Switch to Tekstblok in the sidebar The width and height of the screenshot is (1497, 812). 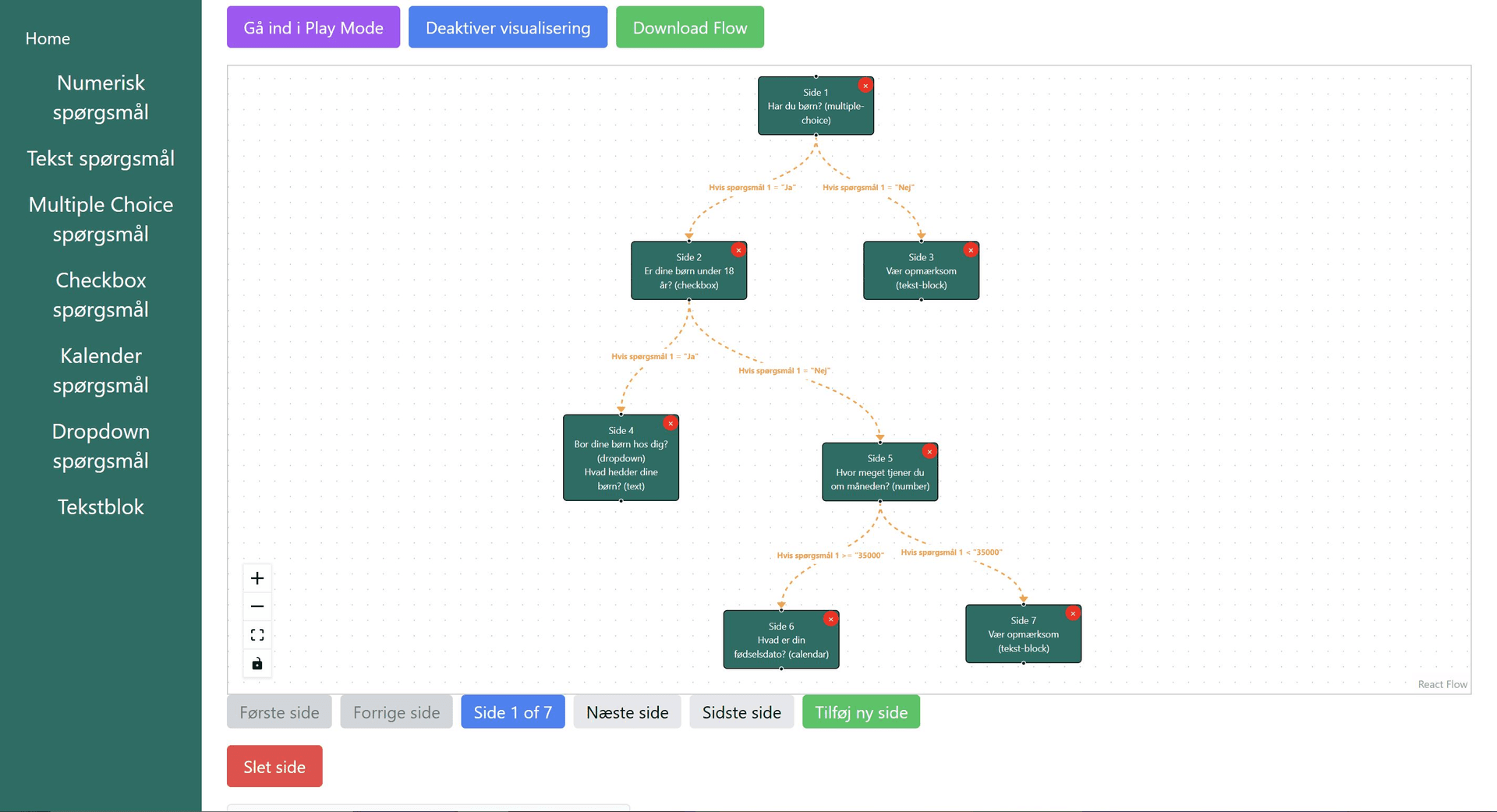click(x=101, y=507)
